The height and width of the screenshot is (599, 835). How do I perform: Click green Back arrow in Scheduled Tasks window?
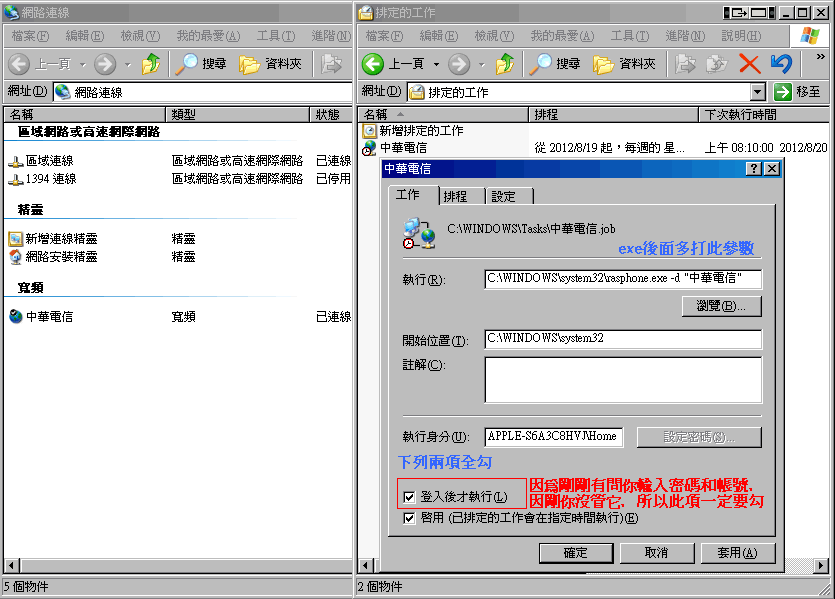(x=373, y=64)
